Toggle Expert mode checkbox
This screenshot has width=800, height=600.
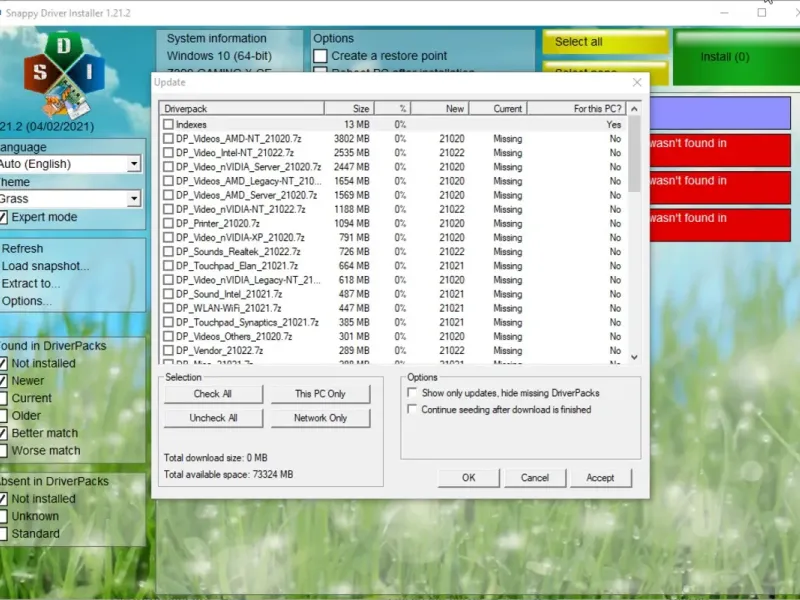coord(4,217)
